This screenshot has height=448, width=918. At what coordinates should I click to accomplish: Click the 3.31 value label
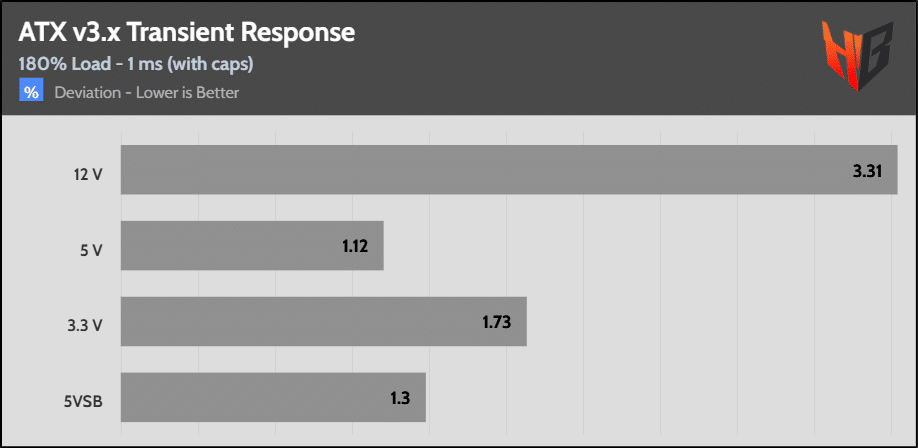click(867, 172)
